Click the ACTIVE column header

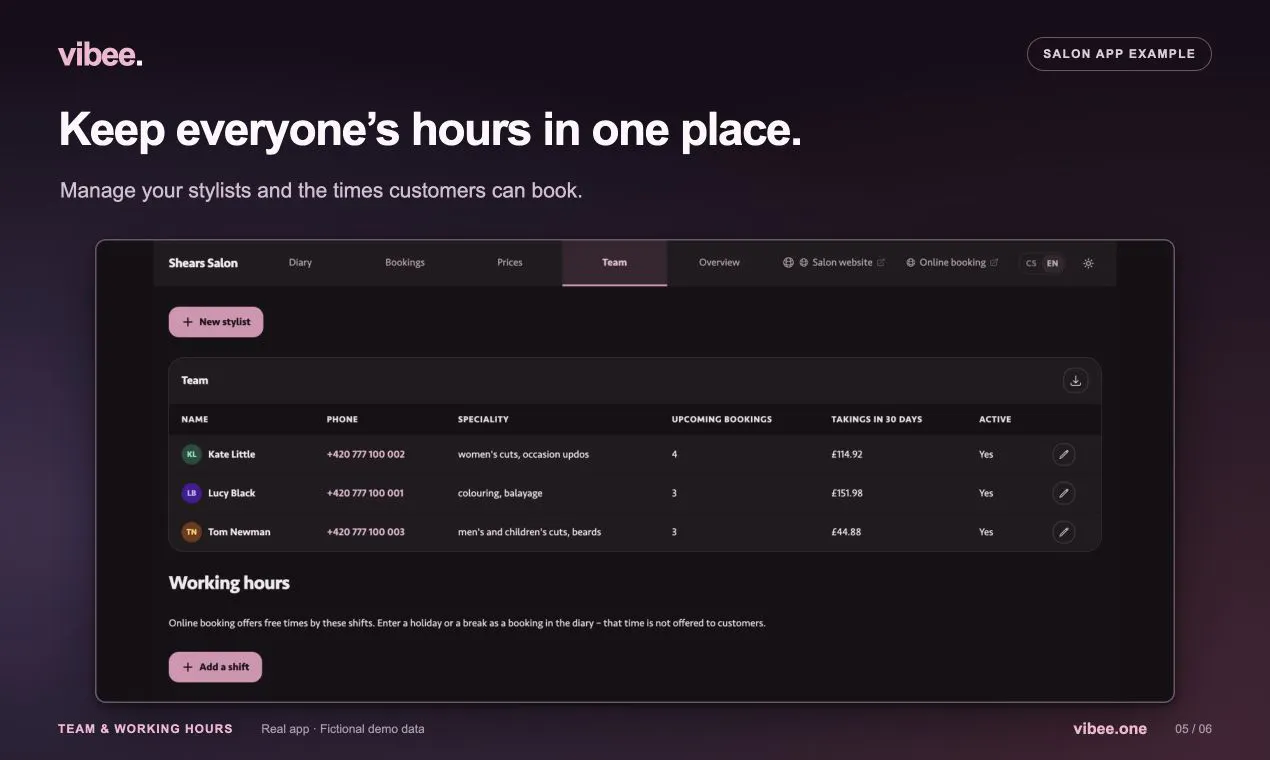(995, 419)
